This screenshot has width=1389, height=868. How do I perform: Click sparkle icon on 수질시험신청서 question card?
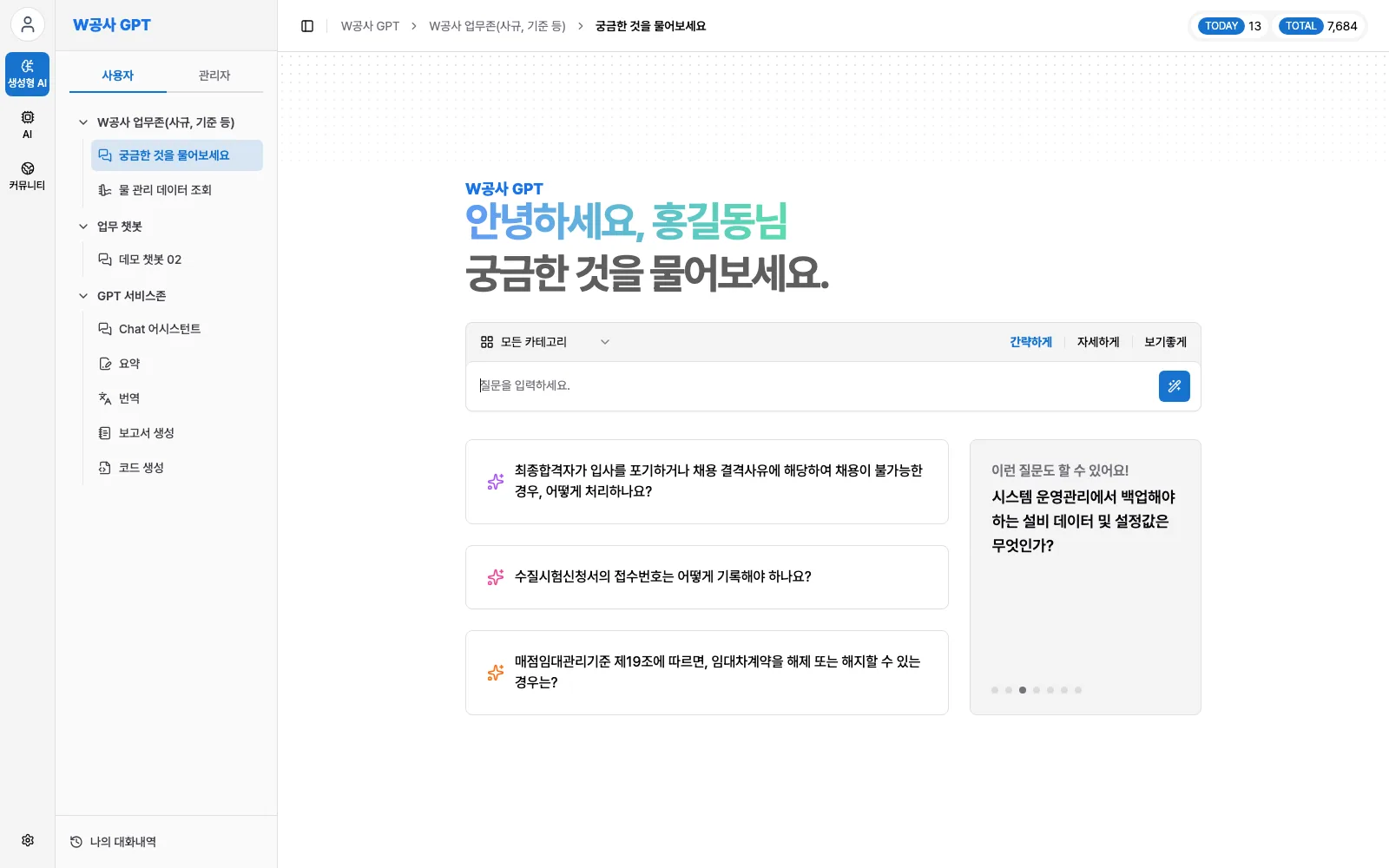click(496, 577)
